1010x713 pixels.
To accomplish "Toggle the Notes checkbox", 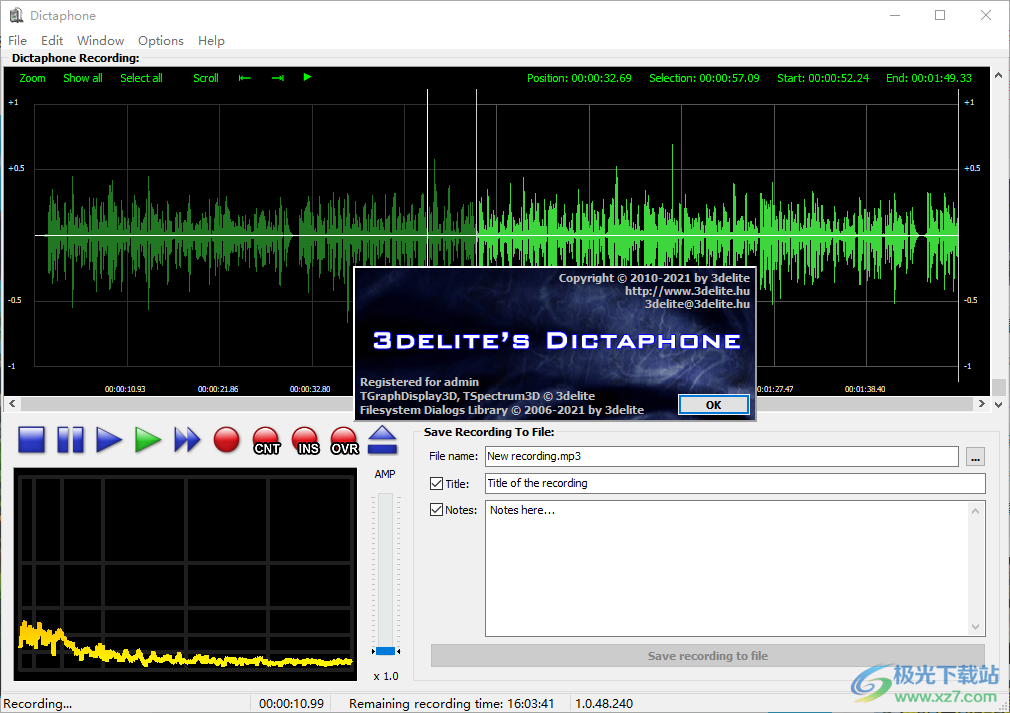I will pos(436,510).
